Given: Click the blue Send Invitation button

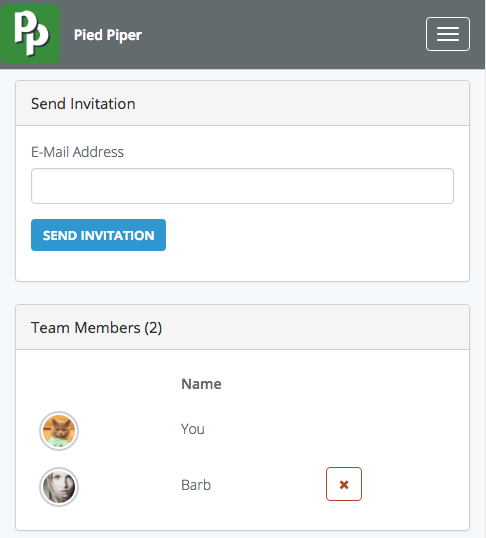Looking at the screenshot, I should (99, 235).
